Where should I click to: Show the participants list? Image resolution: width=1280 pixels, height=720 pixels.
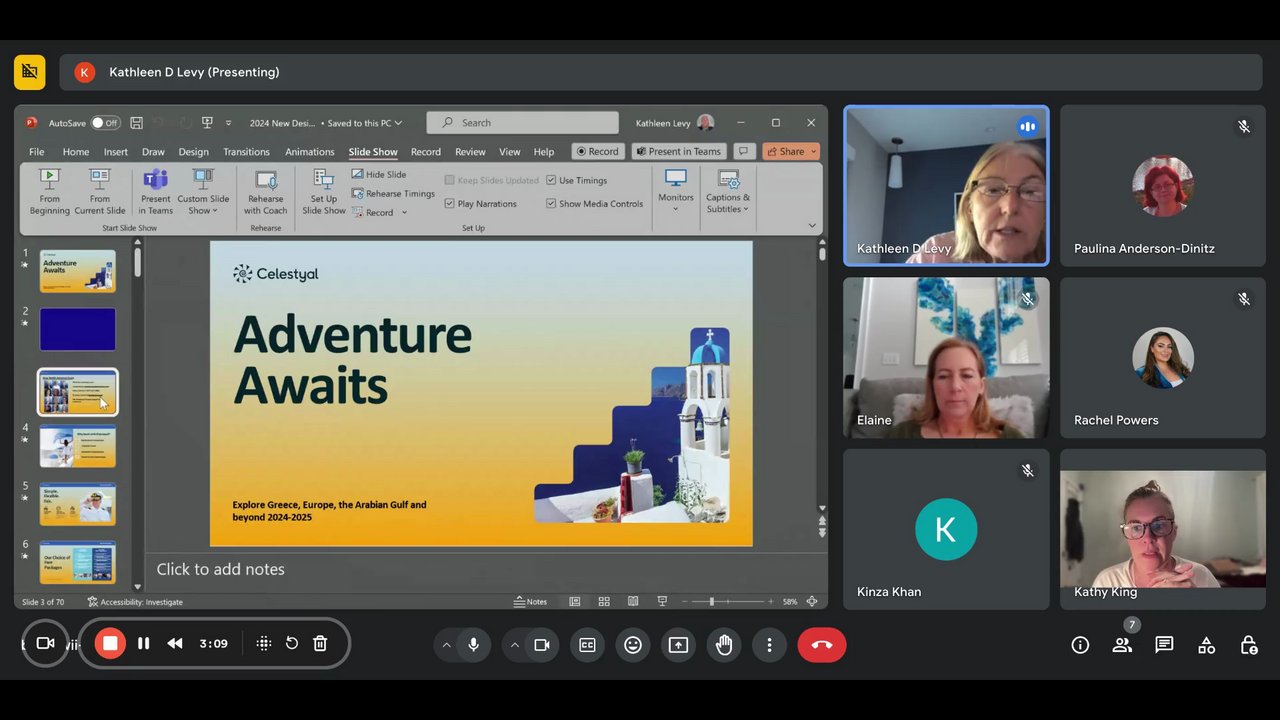(x=1122, y=645)
